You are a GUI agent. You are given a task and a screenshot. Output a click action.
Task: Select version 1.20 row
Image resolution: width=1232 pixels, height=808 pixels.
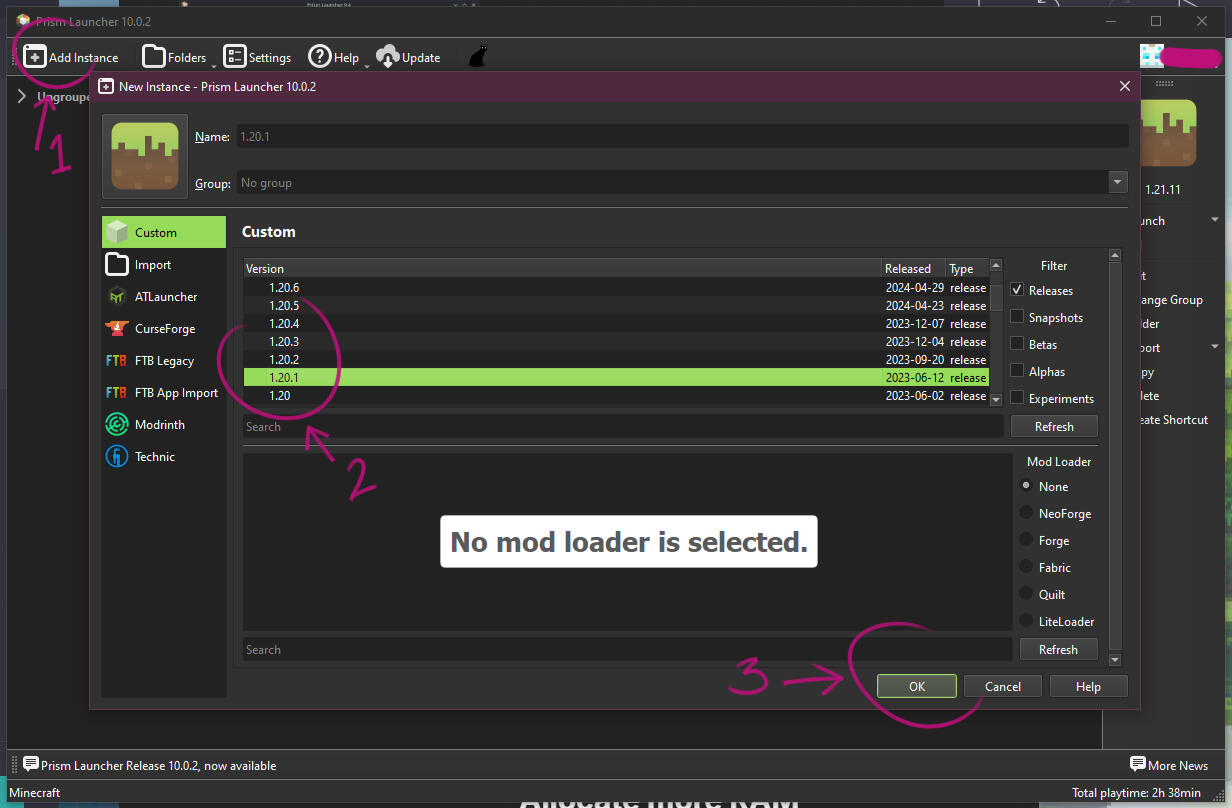pyautogui.click(x=616, y=396)
